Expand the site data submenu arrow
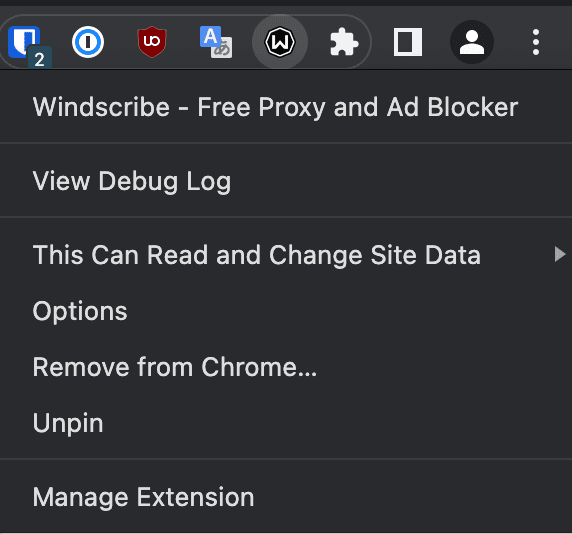572x534 pixels. (x=560, y=254)
